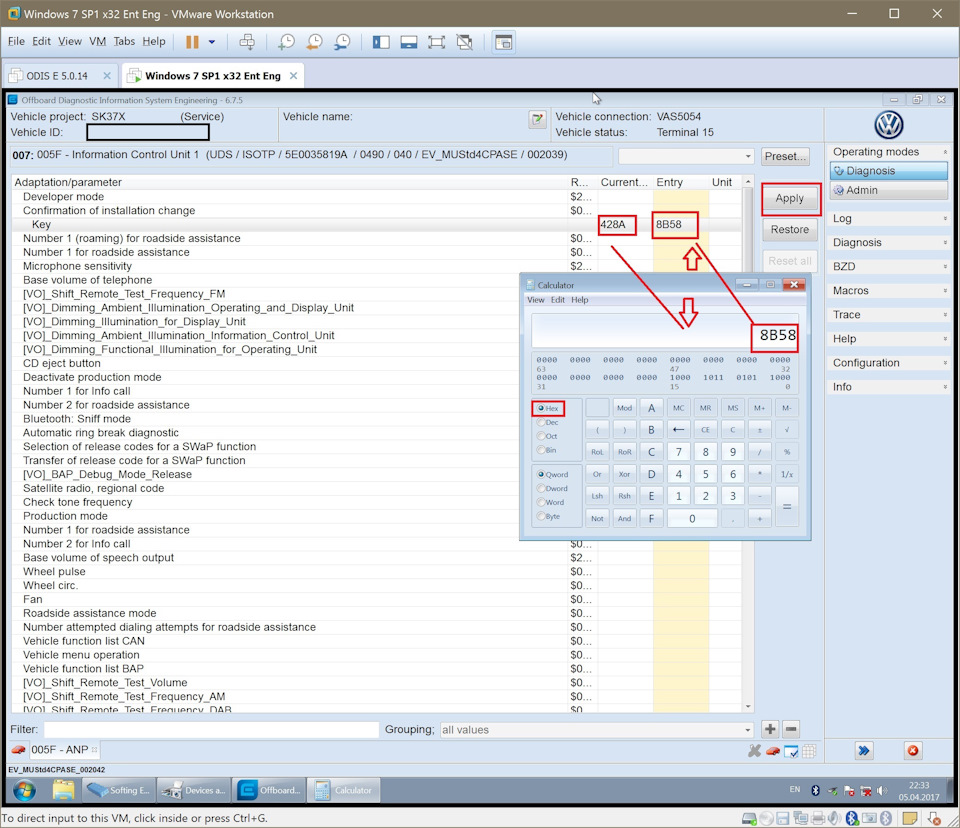Revert VM to snapshot icon
Screen dimensions: 960x828
tap(314, 42)
